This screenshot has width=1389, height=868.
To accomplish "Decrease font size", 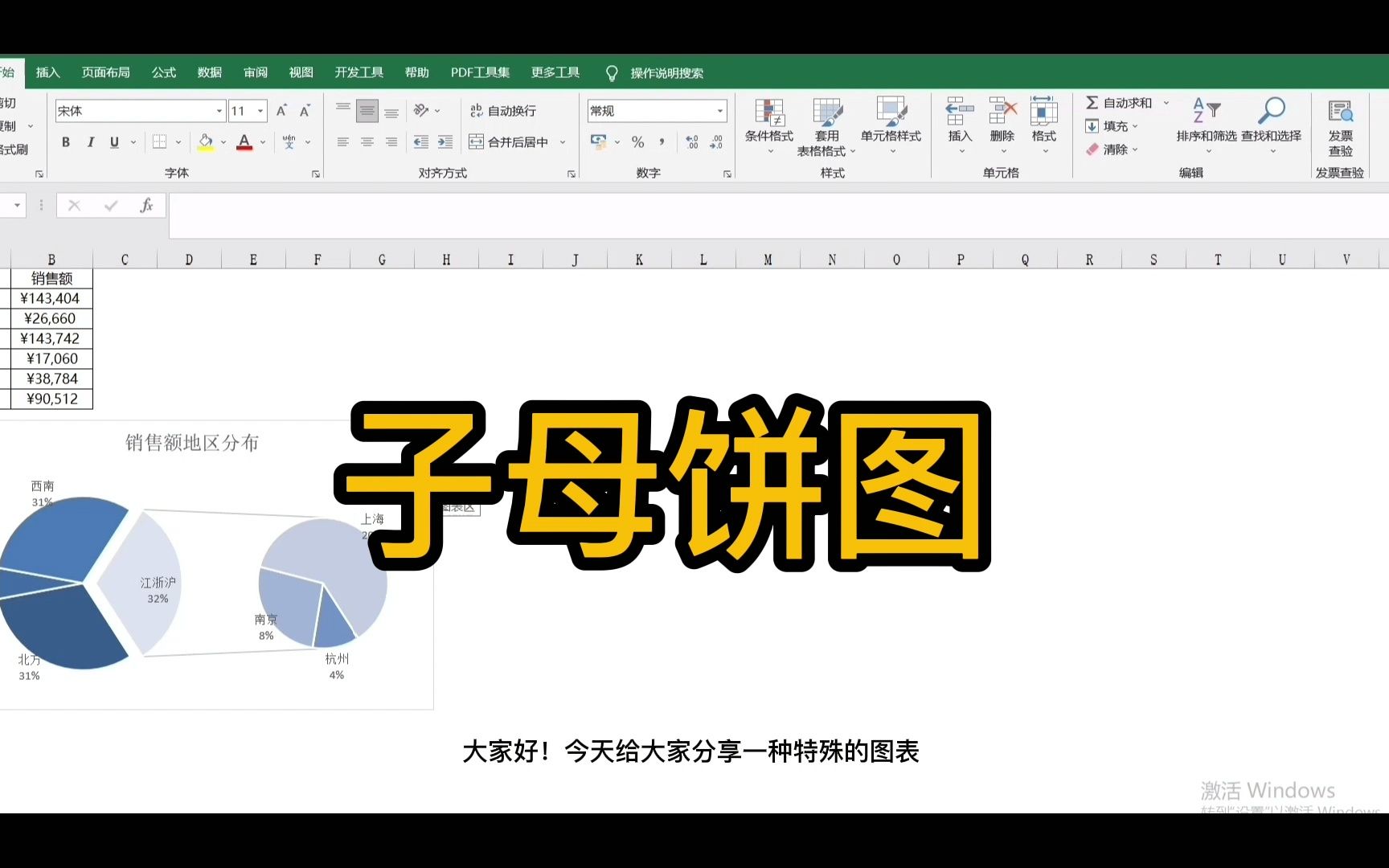I will pyautogui.click(x=305, y=111).
